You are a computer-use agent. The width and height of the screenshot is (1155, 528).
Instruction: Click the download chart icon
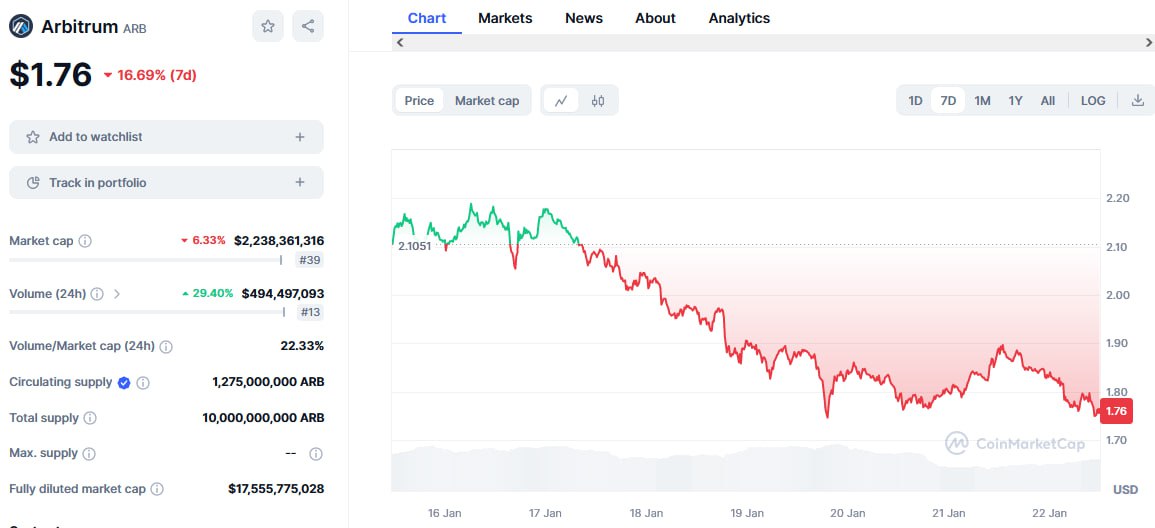[1137, 100]
